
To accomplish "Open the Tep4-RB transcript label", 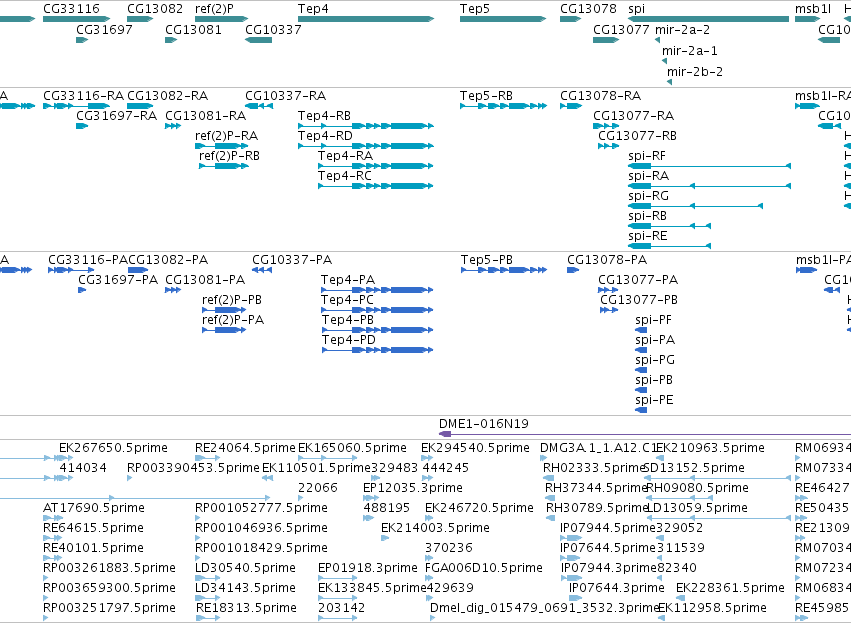I will pyautogui.click(x=324, y=116).
